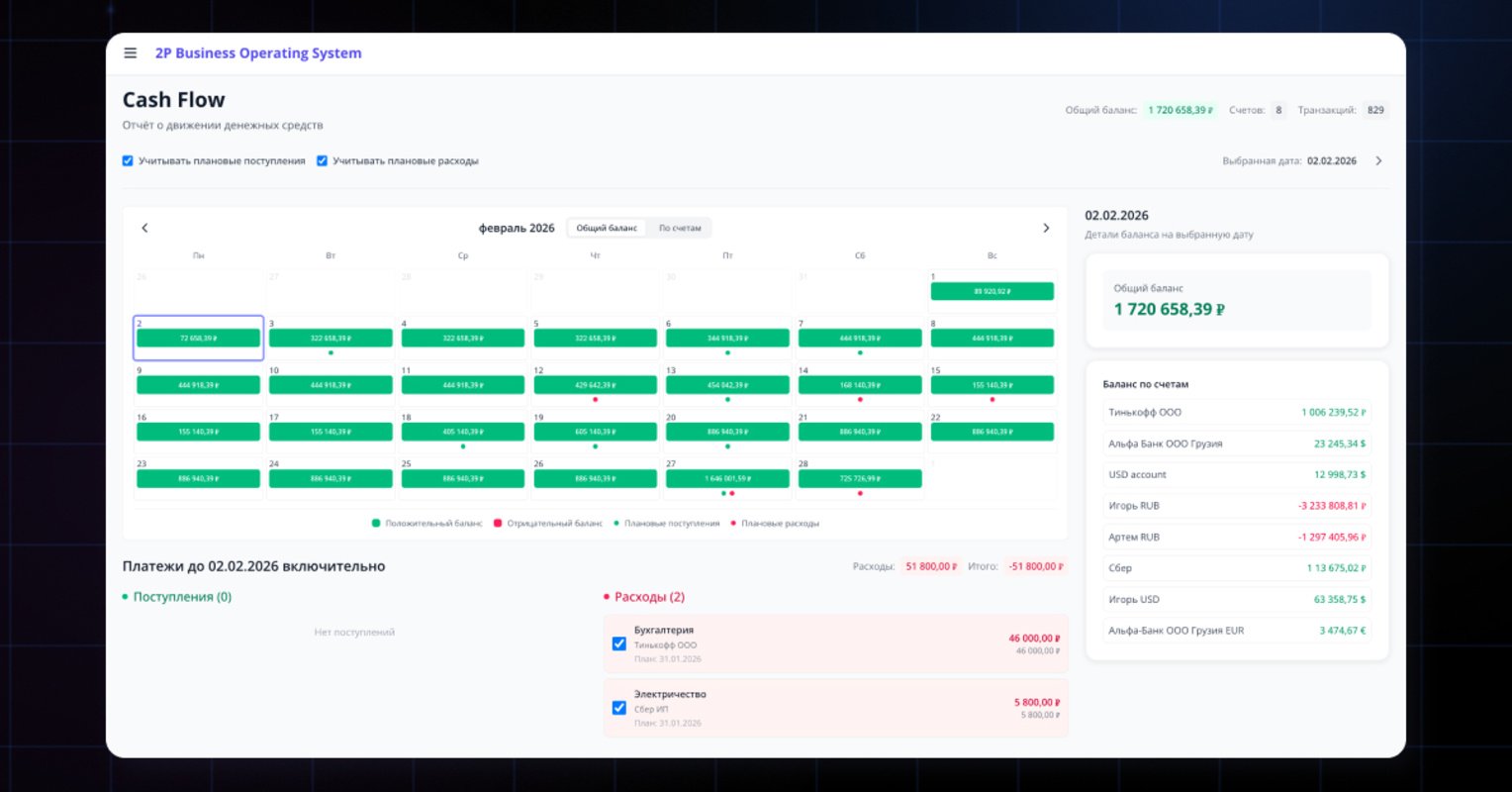The image size is (1512, 792).
Task: Click the Счетов count badge 8
Action: click(x=1278, y=110)
